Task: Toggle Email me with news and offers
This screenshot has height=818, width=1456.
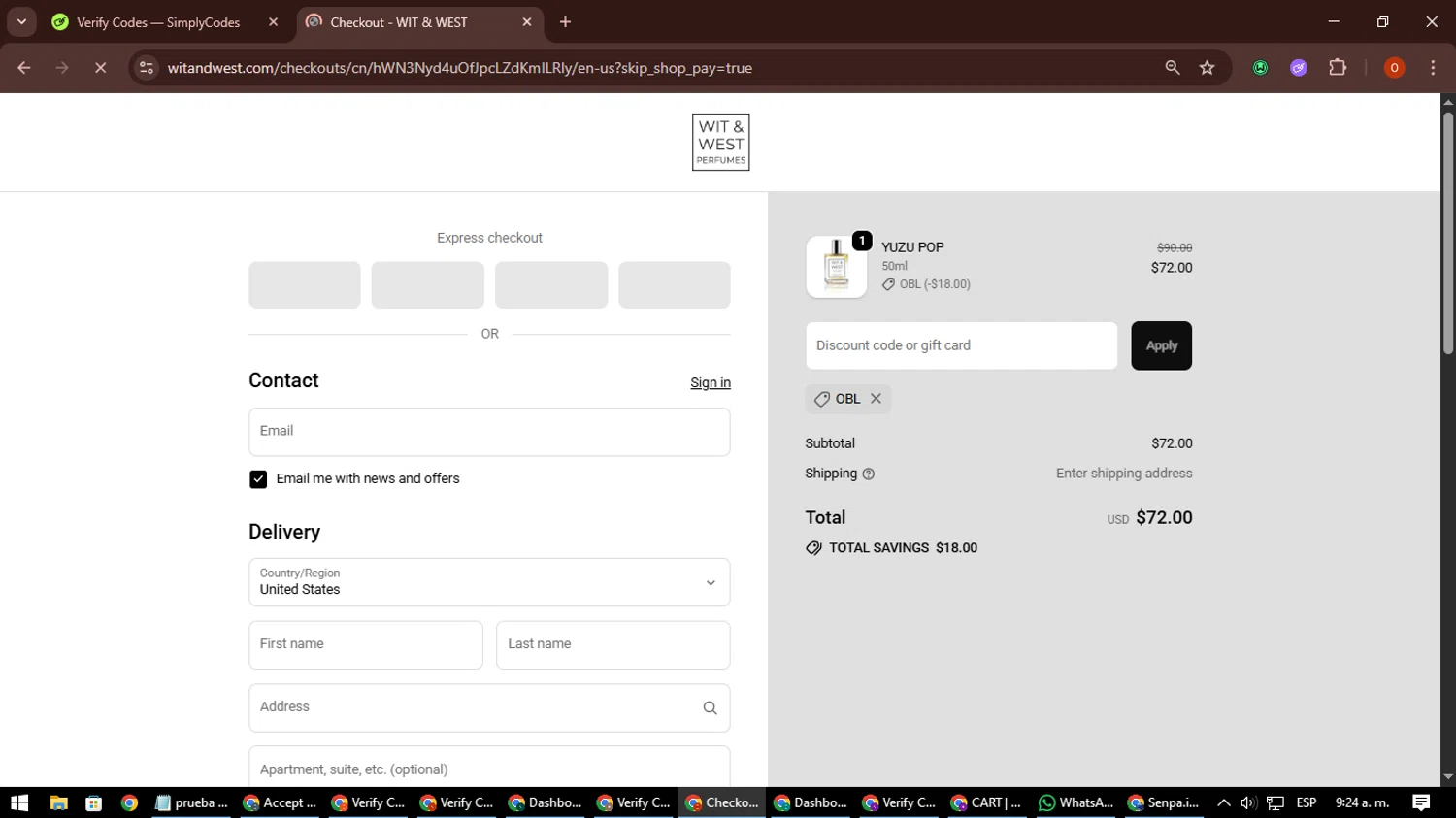Action: tap(258, 479)
